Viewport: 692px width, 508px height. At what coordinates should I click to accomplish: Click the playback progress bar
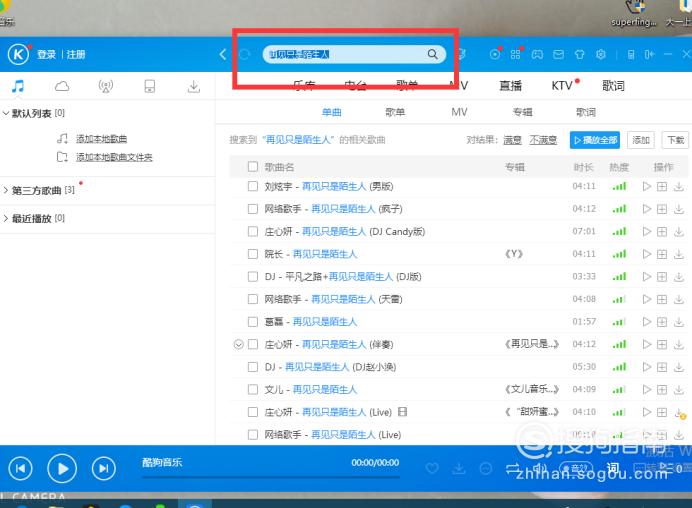tap(271, 477)
